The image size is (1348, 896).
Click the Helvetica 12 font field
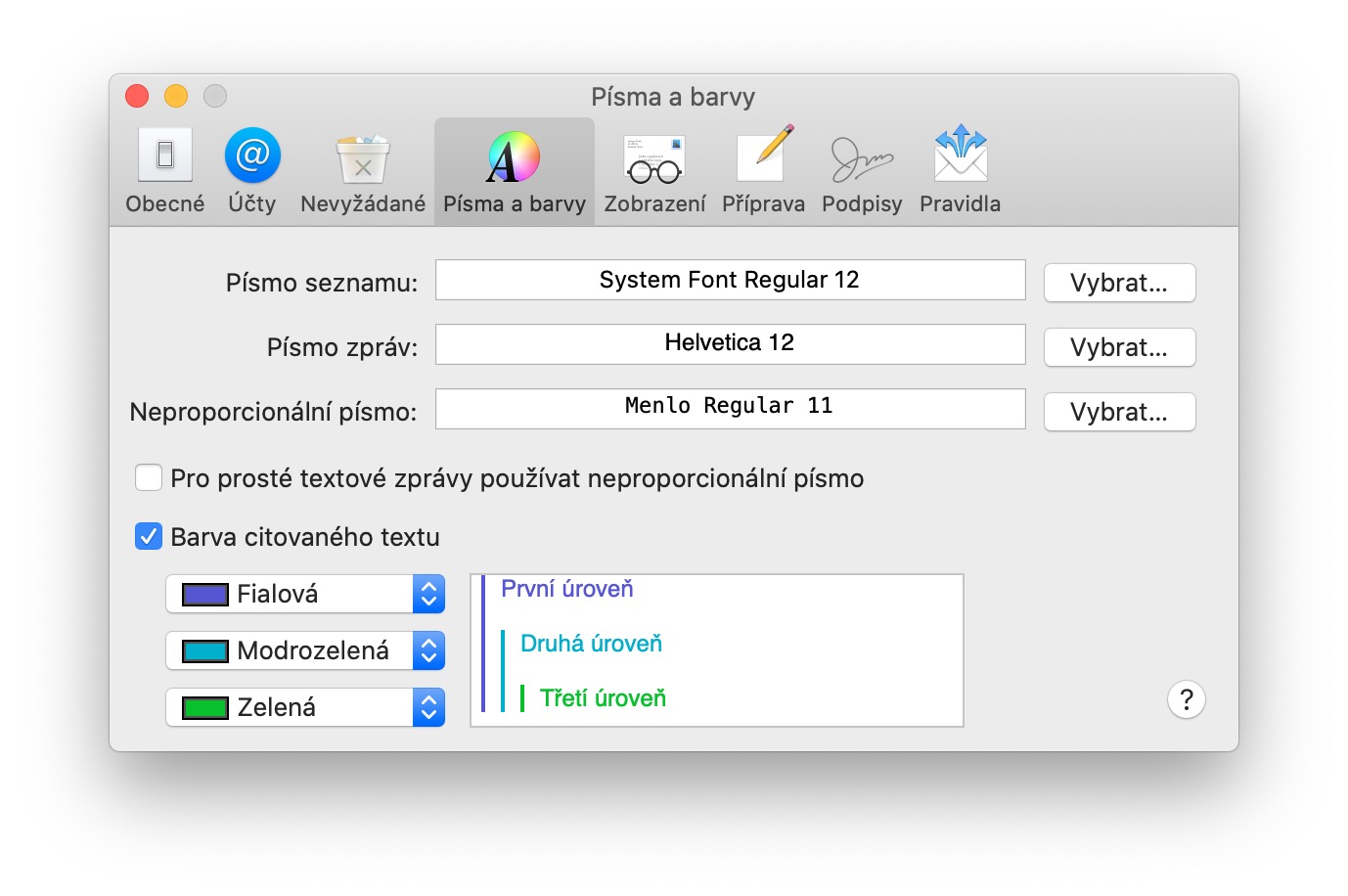(x=730, y=343)
